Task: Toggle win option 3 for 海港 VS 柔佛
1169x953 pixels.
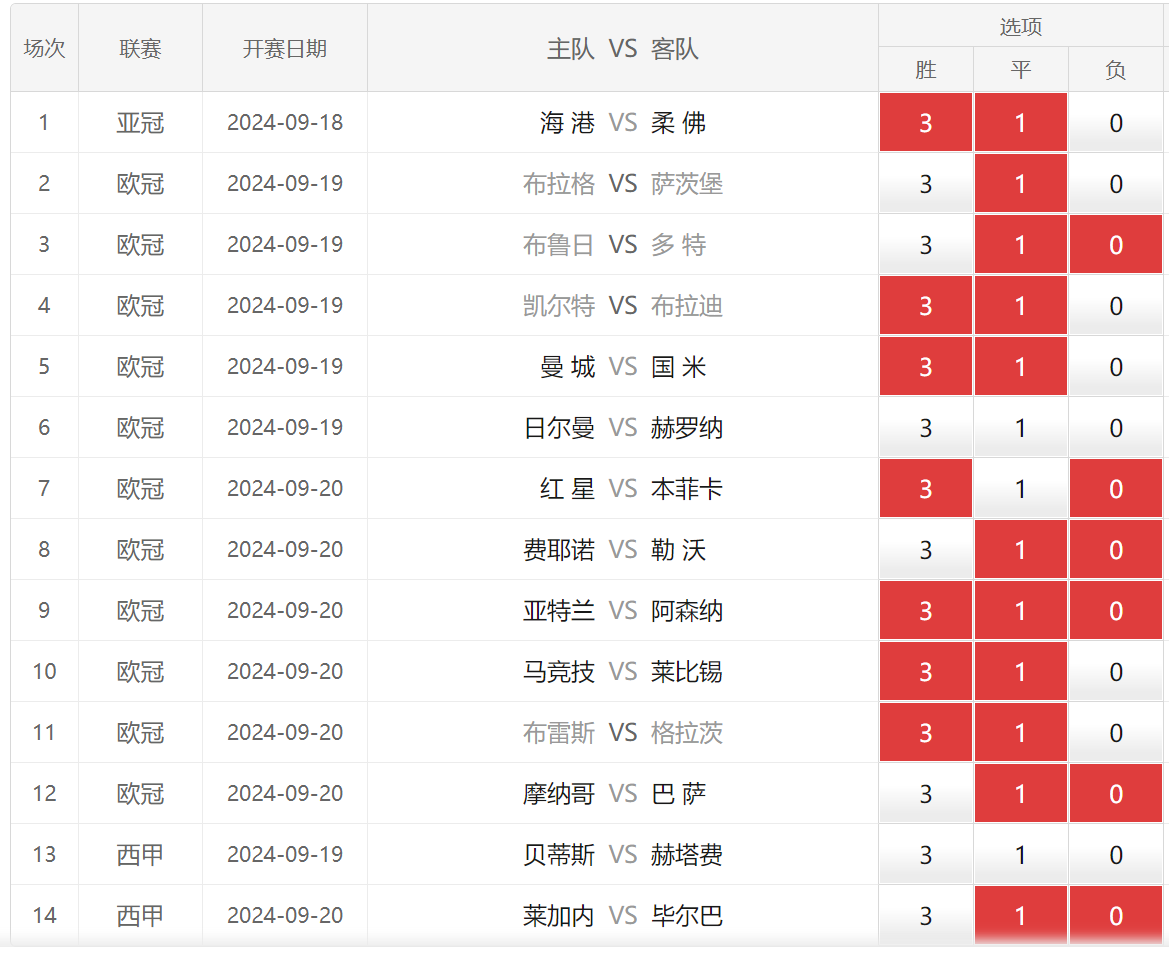Action: [x=925, y=122]
